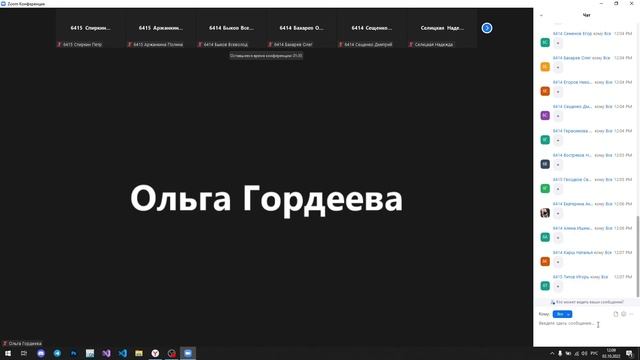Viewport: 640px width, 360px height.
Task: Open Yandex Browser from the taskbar
Action: (155, 353)
